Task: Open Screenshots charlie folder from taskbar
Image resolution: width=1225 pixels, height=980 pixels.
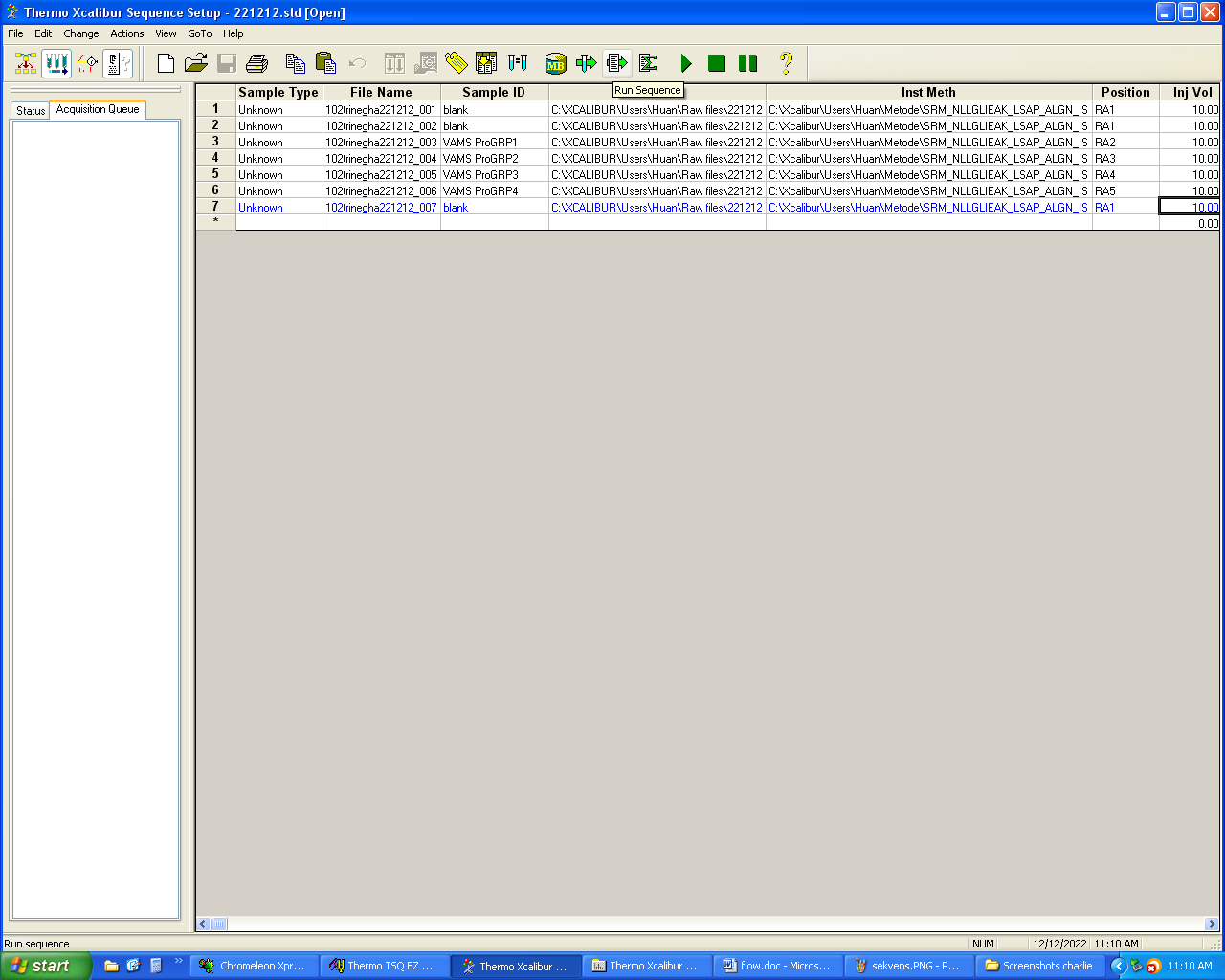Action: click(1038, 966)
